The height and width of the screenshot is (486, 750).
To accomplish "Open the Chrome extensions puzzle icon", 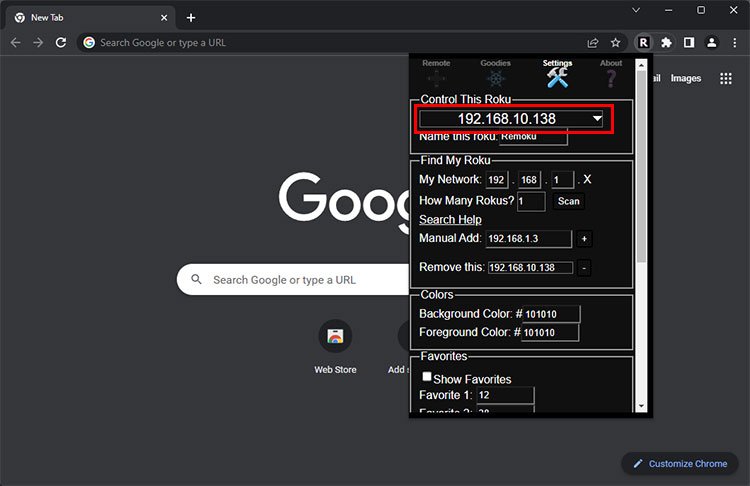I will click(x=666, y=43).
